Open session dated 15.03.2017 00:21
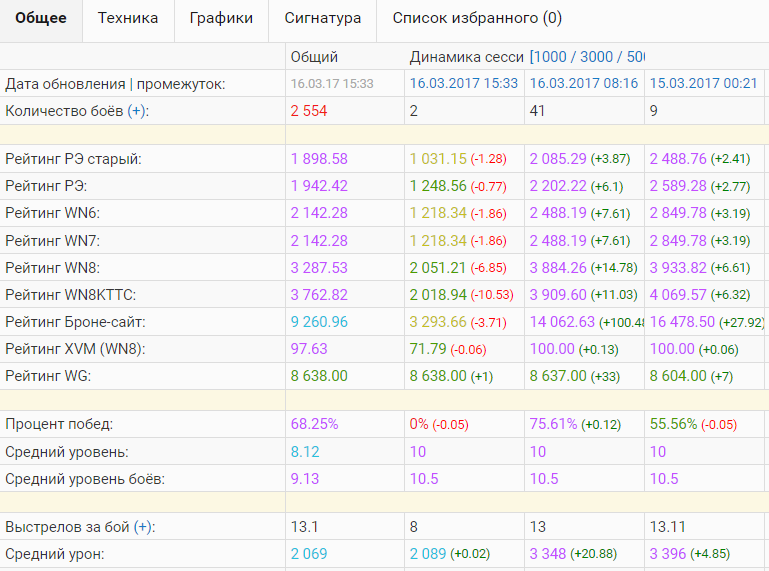The image size is (769, 571). click(704, 84)
